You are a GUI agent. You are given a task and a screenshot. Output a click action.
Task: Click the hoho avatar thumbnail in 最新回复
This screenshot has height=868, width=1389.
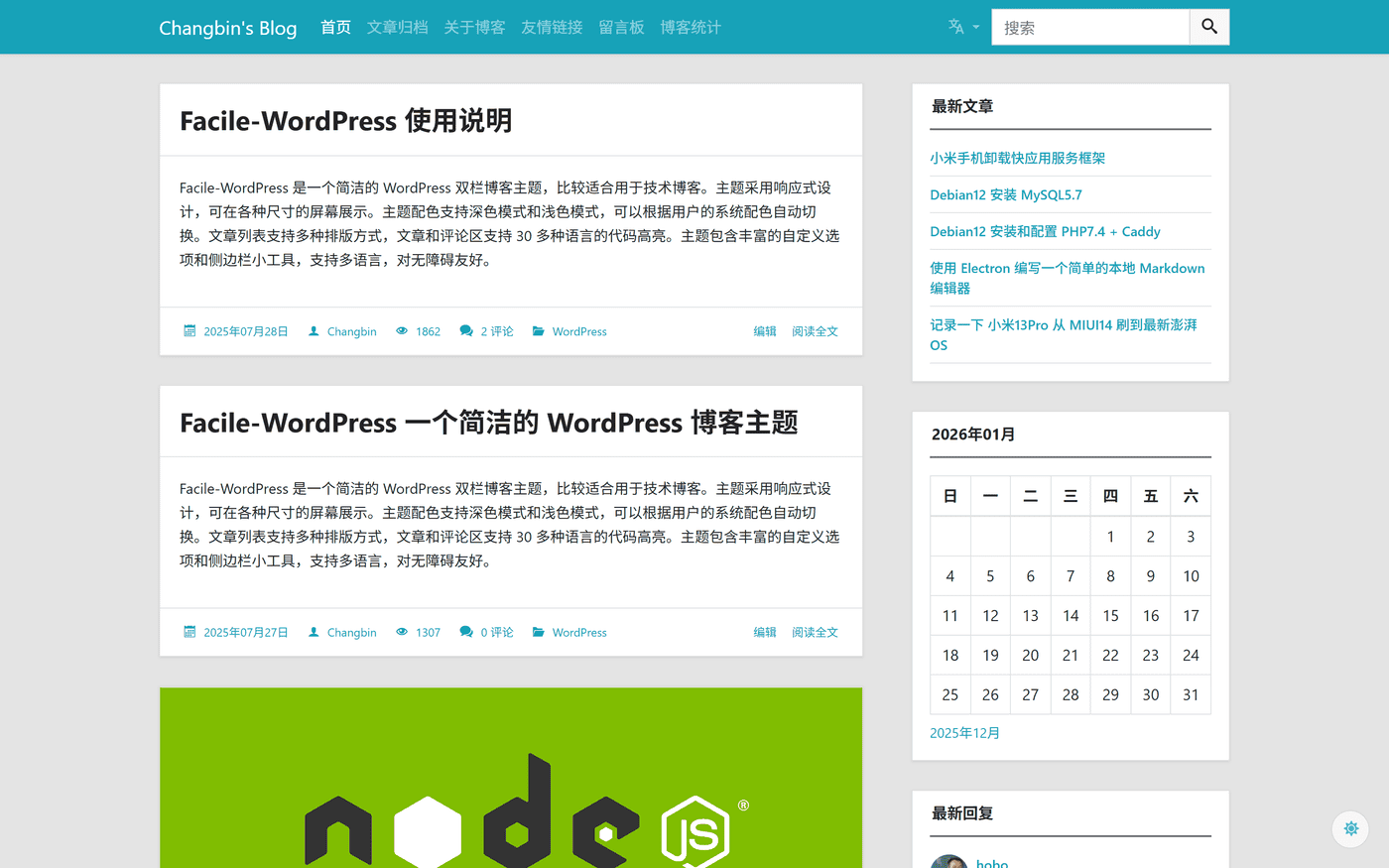tap(947, 861)
